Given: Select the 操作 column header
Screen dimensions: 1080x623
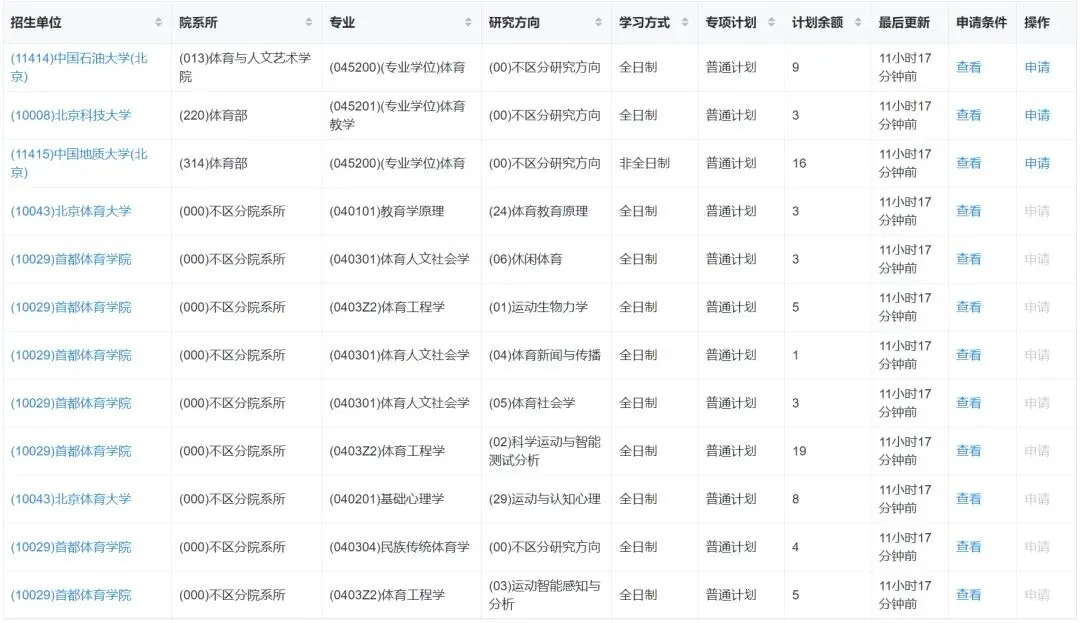Looking at the screenshot, I should coord(1037,23).
